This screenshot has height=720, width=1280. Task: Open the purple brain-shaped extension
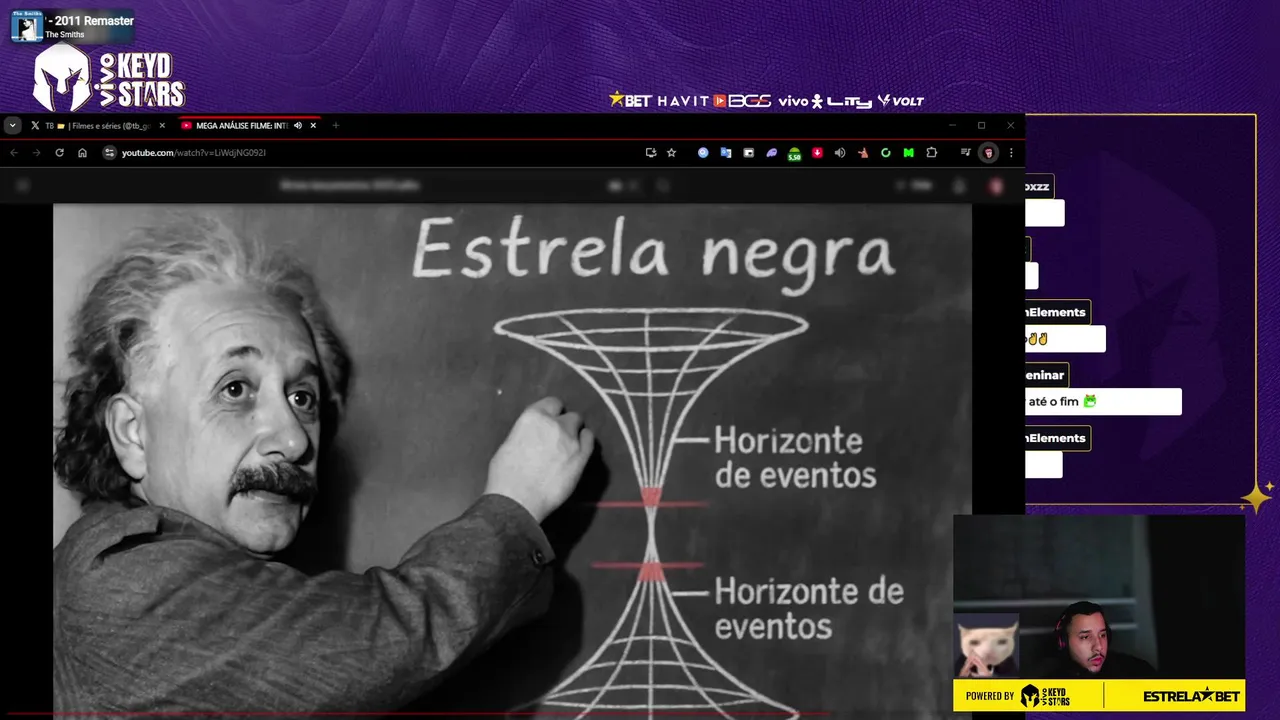click(x=771, y=153)
